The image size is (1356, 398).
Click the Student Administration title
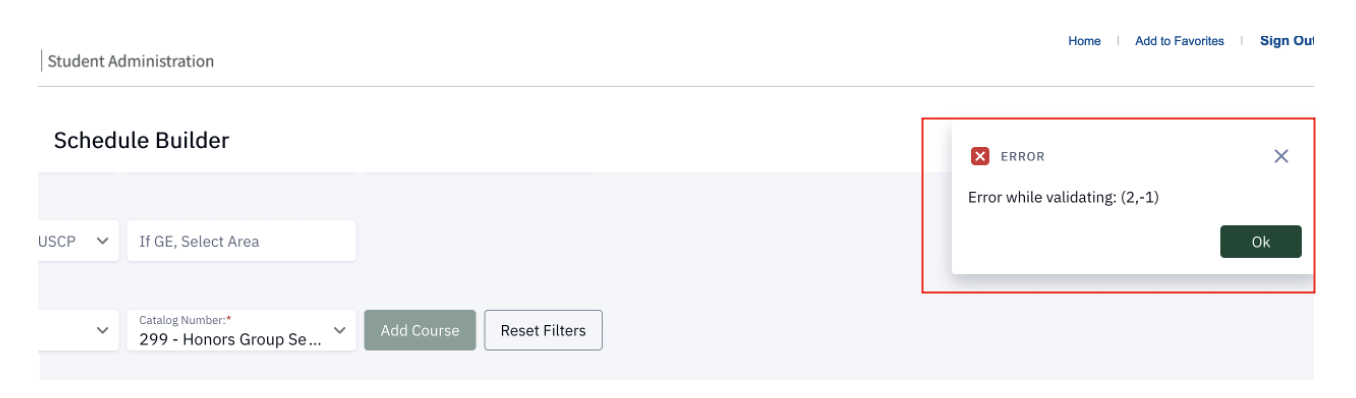click(x=131, y=61)
